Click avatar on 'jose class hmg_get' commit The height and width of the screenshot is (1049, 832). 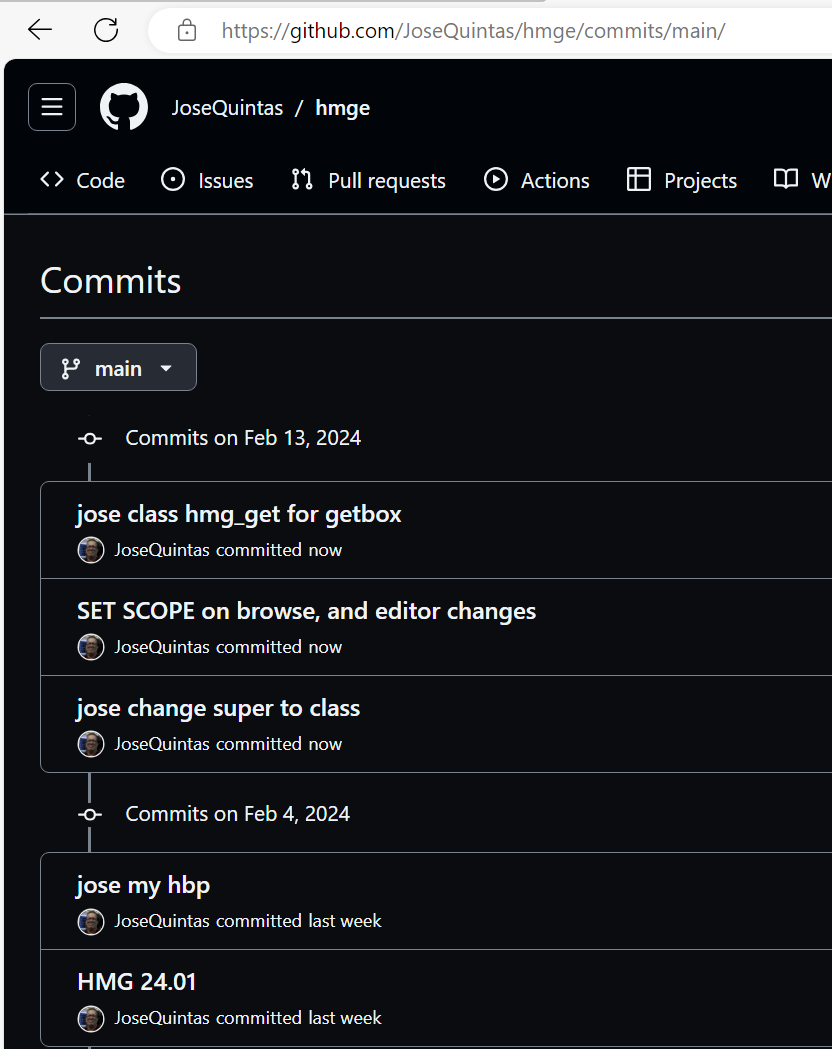point(91,550)
